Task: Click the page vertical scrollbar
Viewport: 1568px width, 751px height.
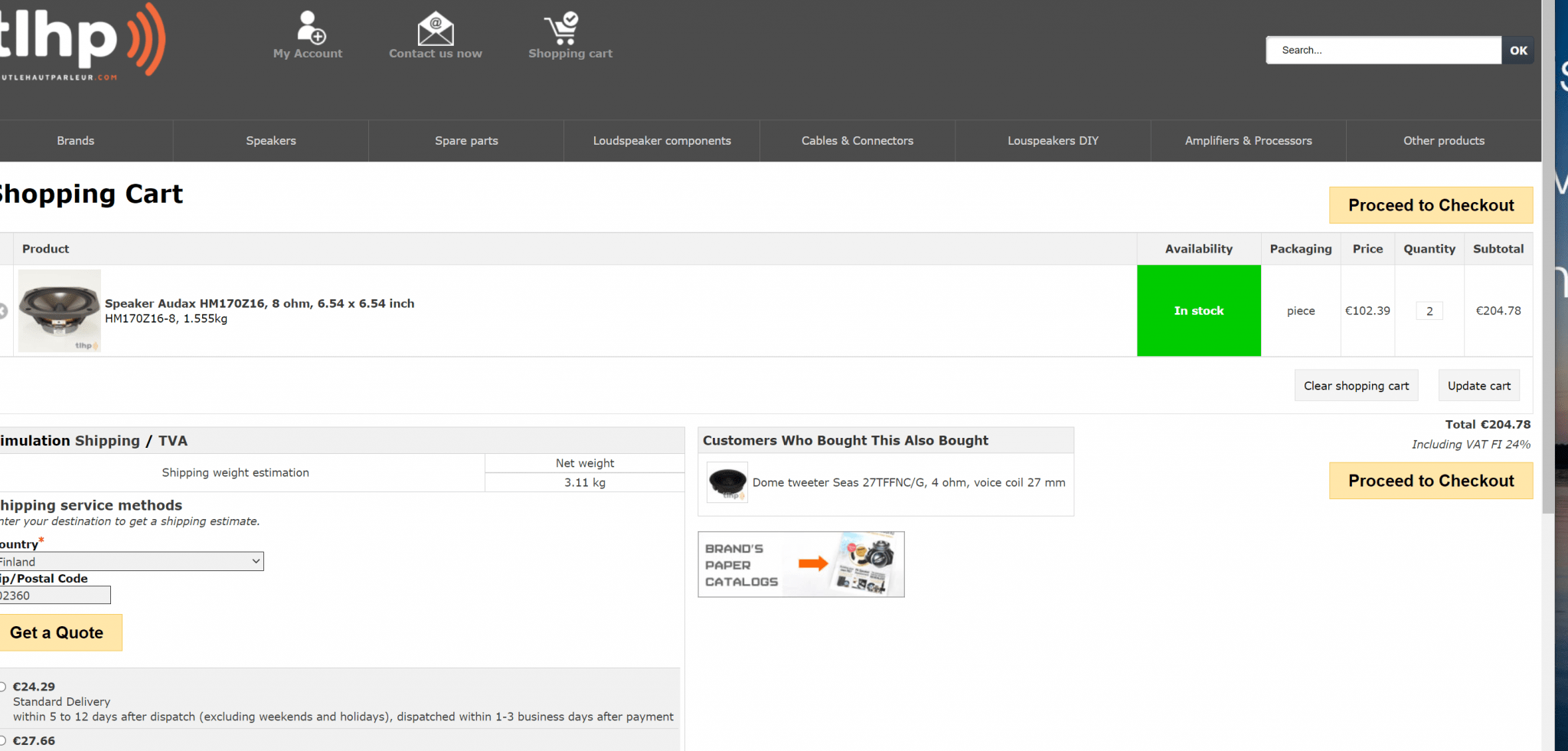Action: [1547, 256]
